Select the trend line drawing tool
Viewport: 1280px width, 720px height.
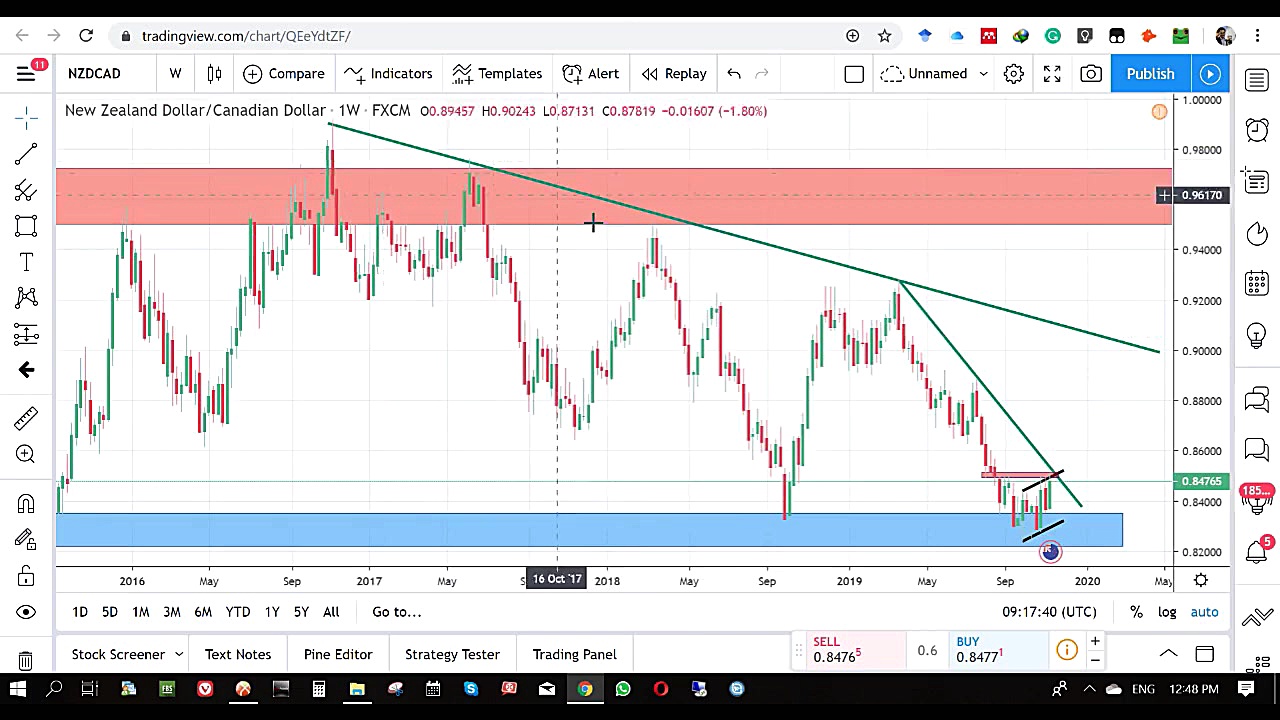[26, 153]
